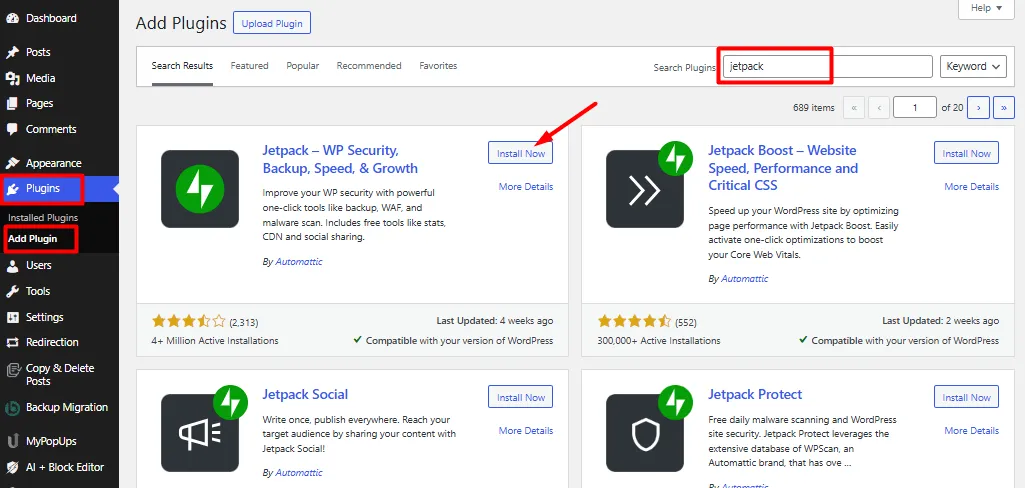Click the Settings sliders icon

coord(12,317)
